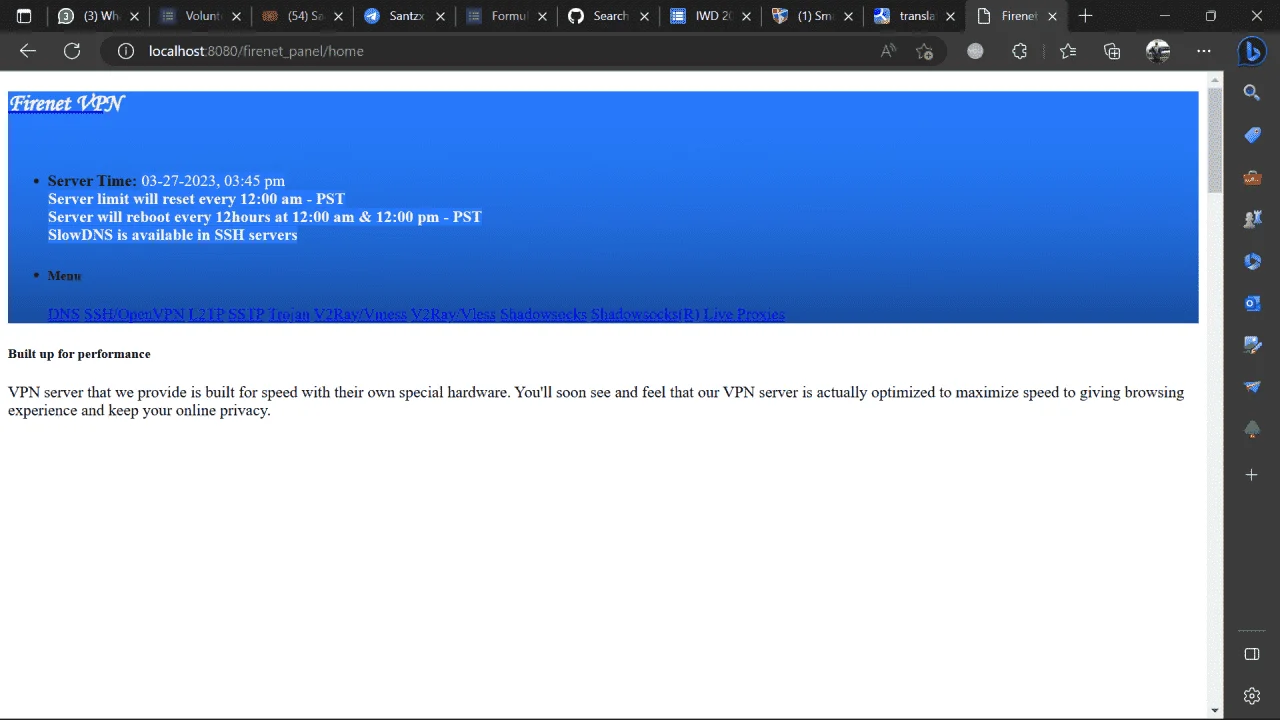
Task: Switch to the 'Formul' tab
Action: [x=505, y=16]
